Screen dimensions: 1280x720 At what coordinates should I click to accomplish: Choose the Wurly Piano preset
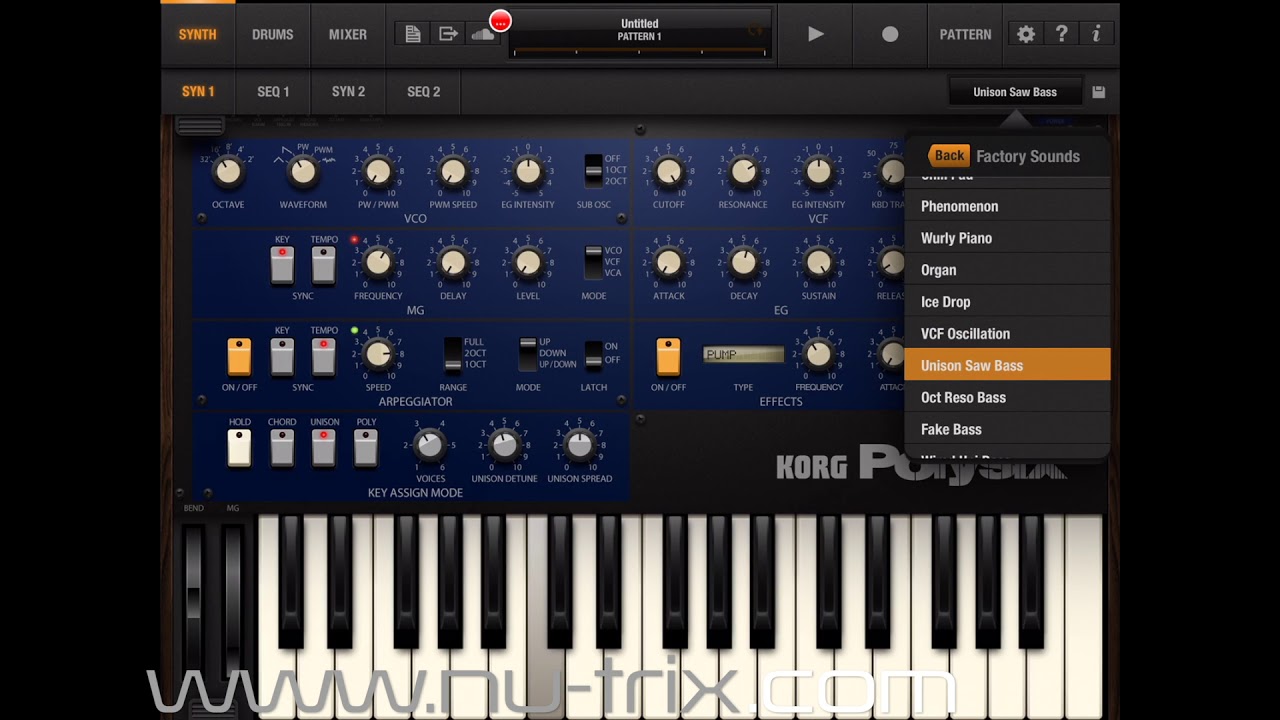pyautogui.click(x=1007, y=238)
